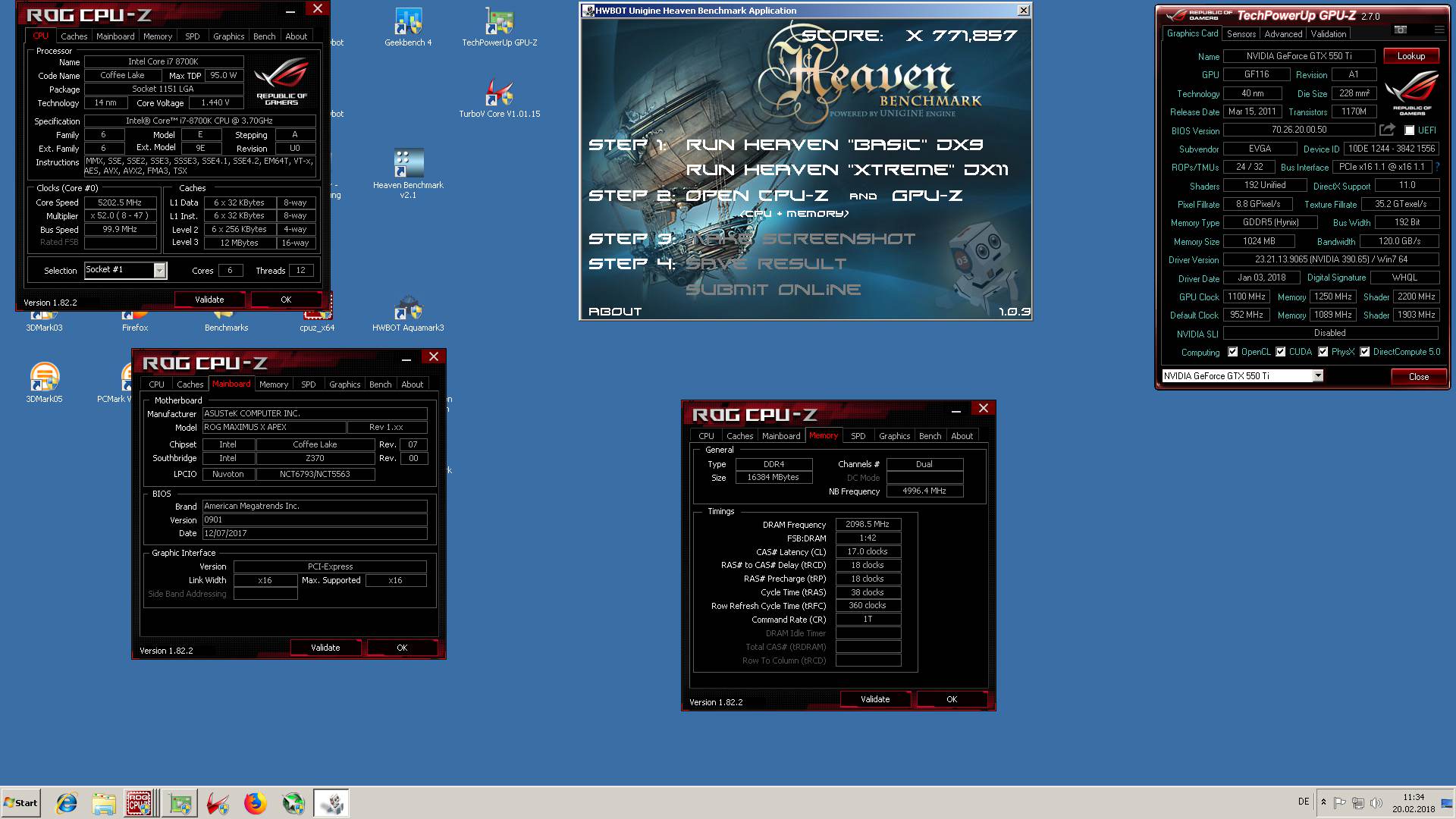The height and width of the screenshot is (819, 1456).
Task: Open the Heaven Benchmark v2.1 desktop shortcut
Action: (x=408, y=174)
